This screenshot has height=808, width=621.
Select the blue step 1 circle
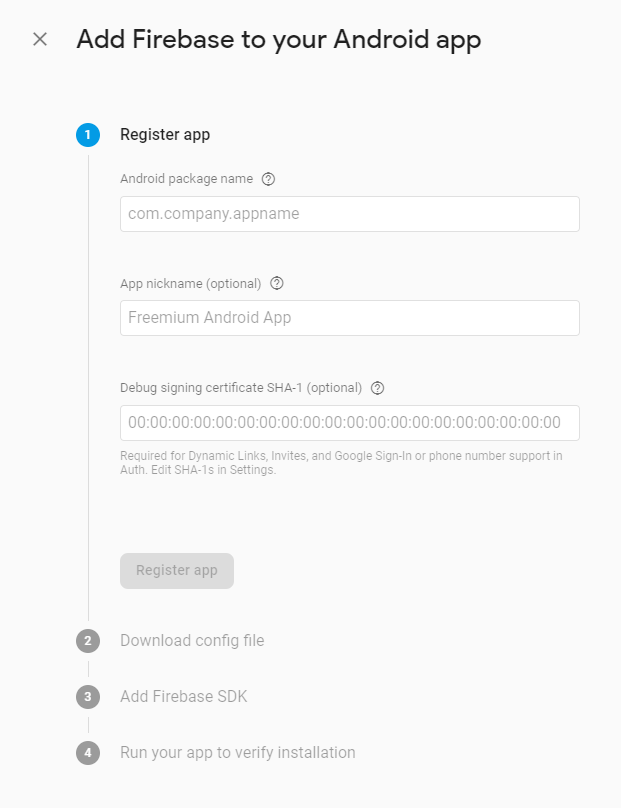point(88,135)
